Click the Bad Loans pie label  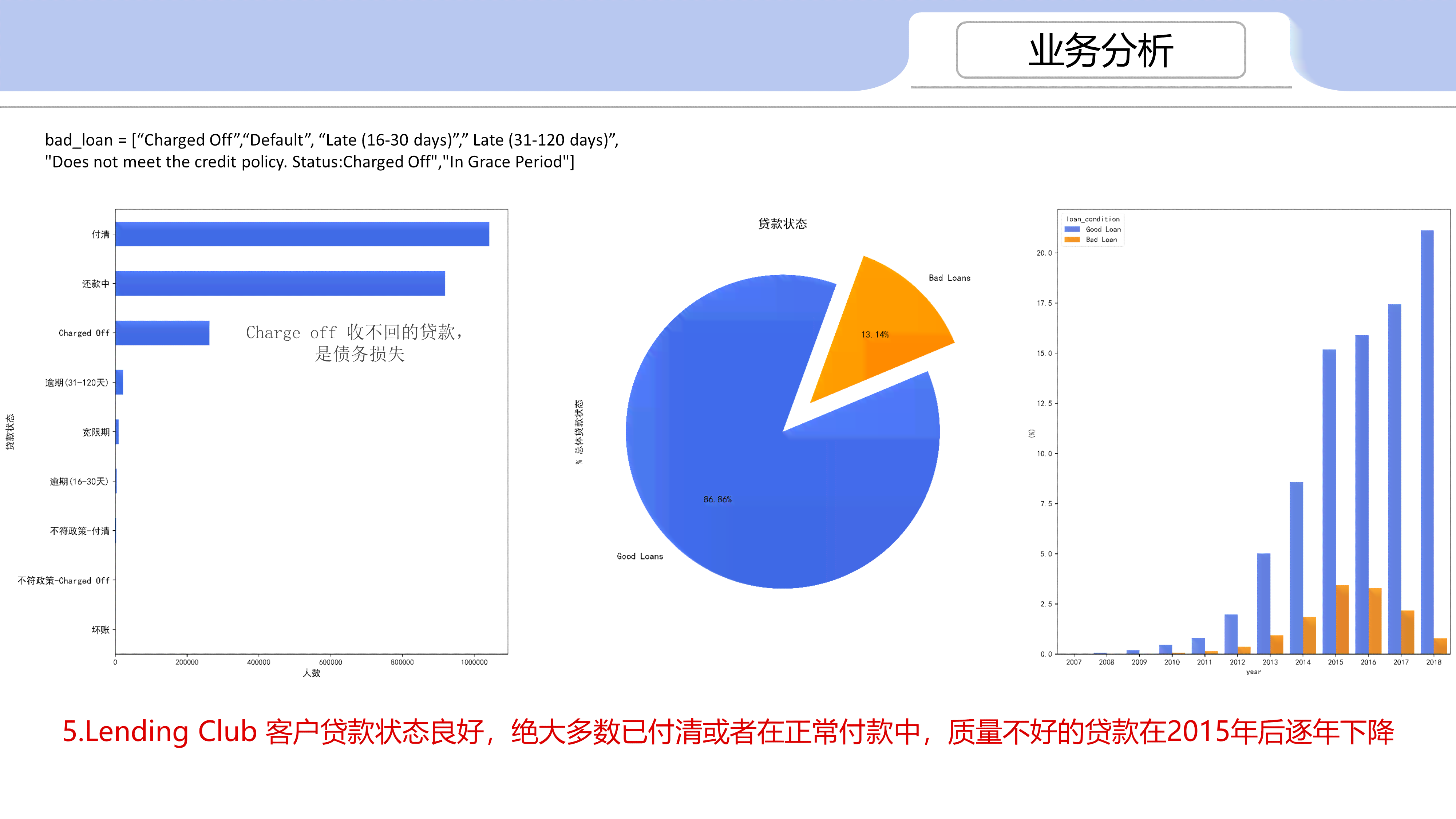950,278
